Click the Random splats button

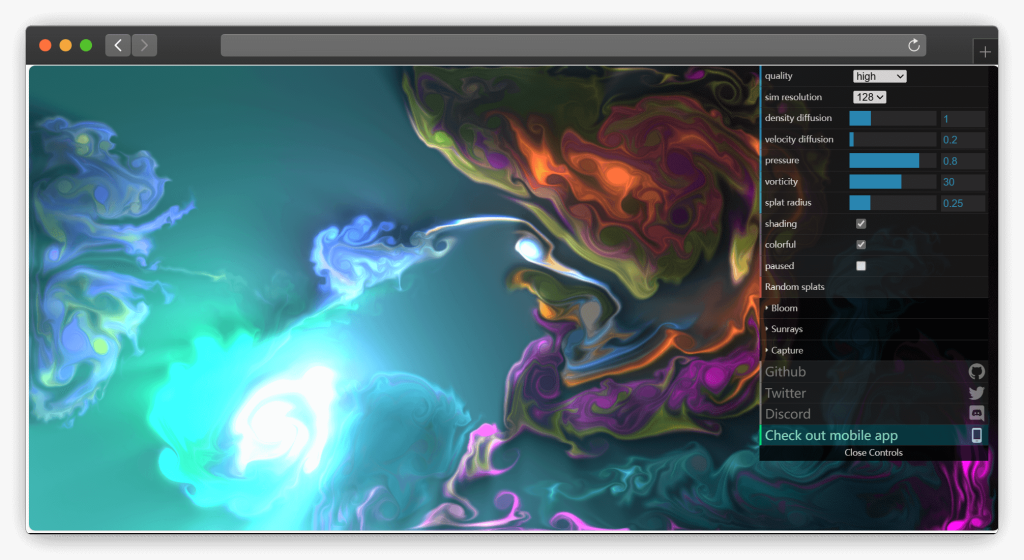795,287
